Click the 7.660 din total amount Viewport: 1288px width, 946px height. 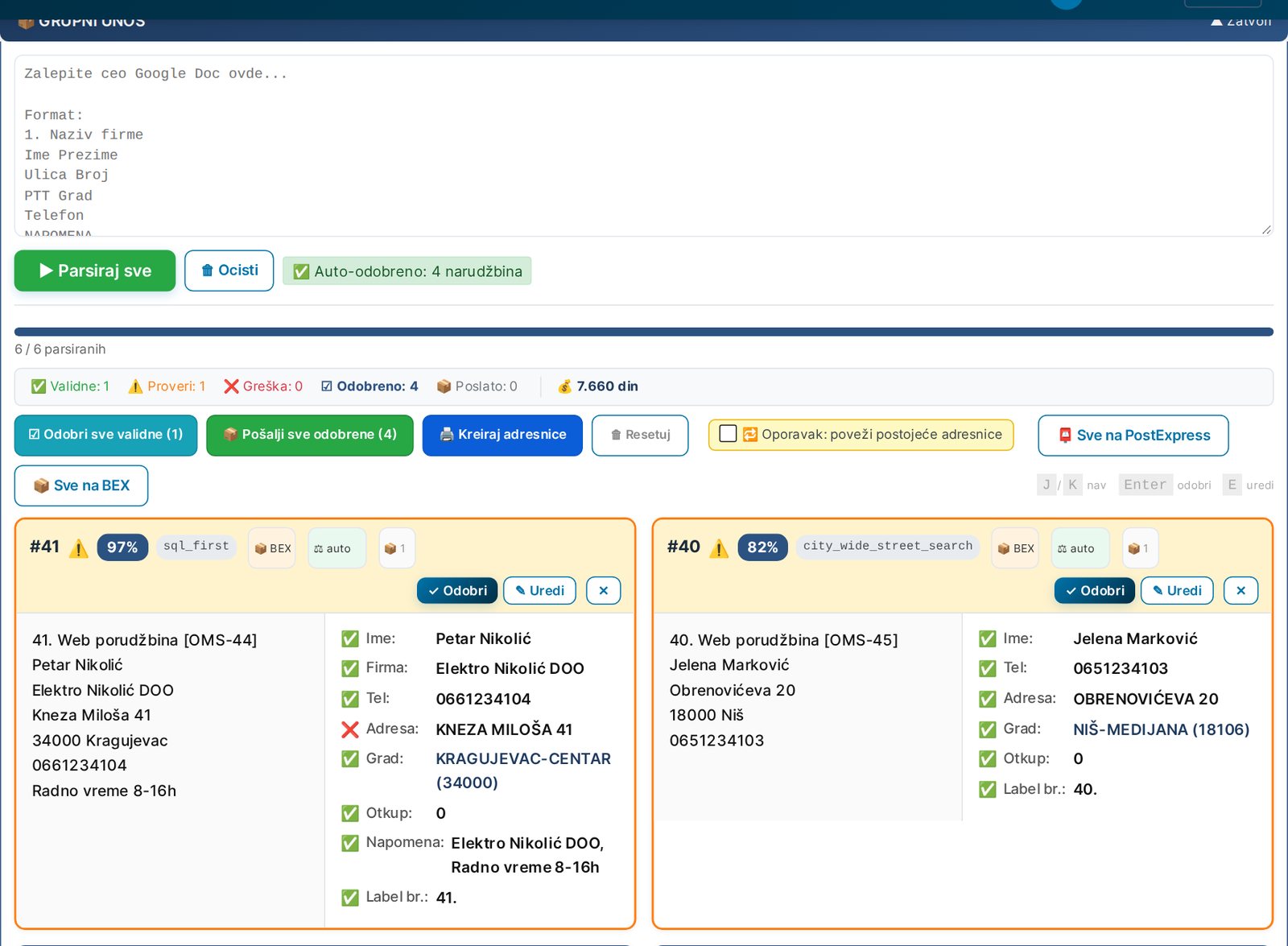click(598, 386)
